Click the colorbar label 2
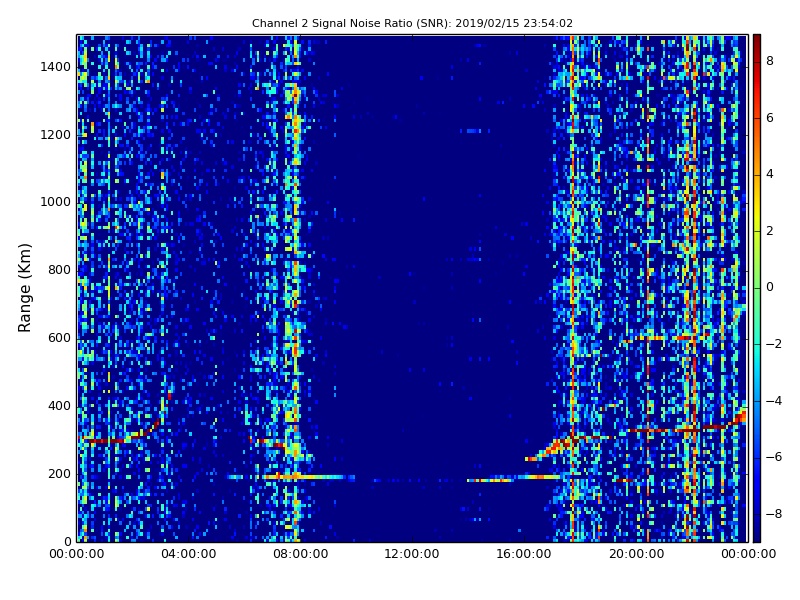This screenshot has height=600, width=800. point(770,231)
